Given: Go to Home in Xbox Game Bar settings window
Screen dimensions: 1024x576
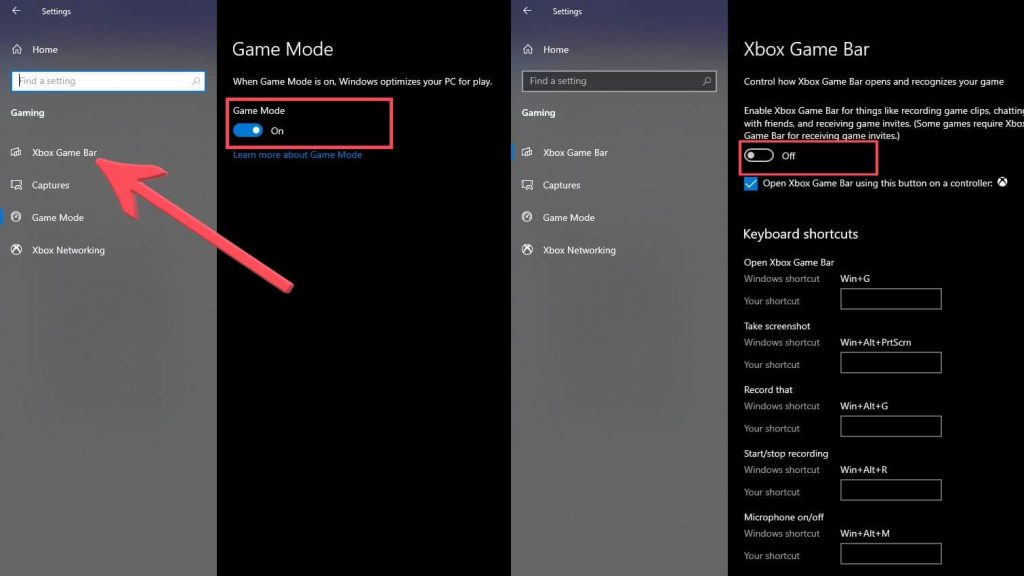Looking at the screenshot, I should [x=555, y=50].
